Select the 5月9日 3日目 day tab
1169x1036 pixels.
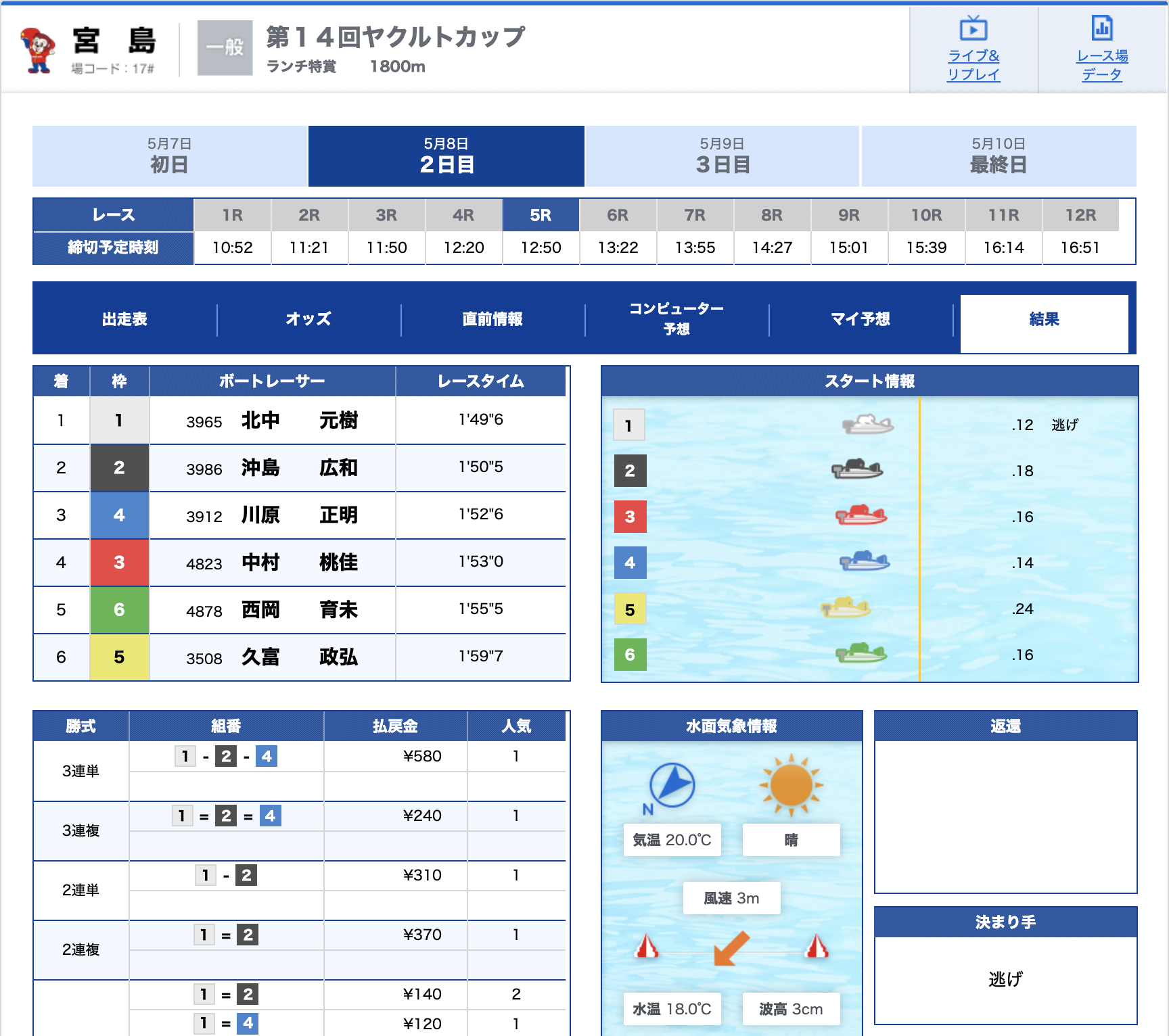tap(722, 156)
